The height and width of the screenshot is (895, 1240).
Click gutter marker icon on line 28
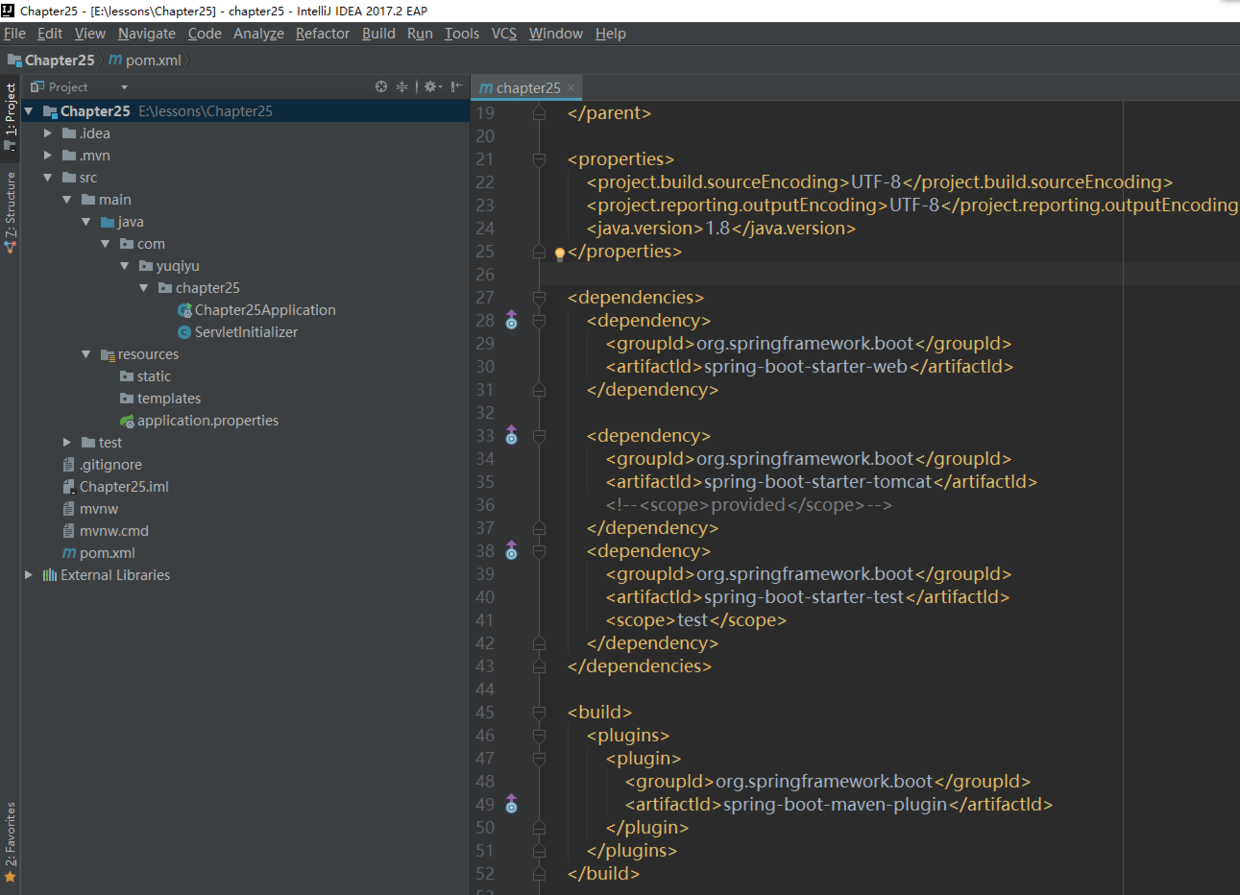coord(511,320)
